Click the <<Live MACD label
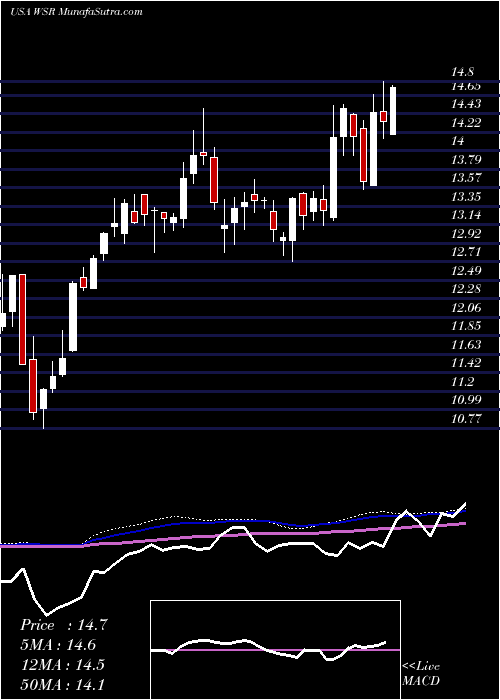The width and height of the screenshot is (500, 700). pyautogui.click(x=421, y=674)
